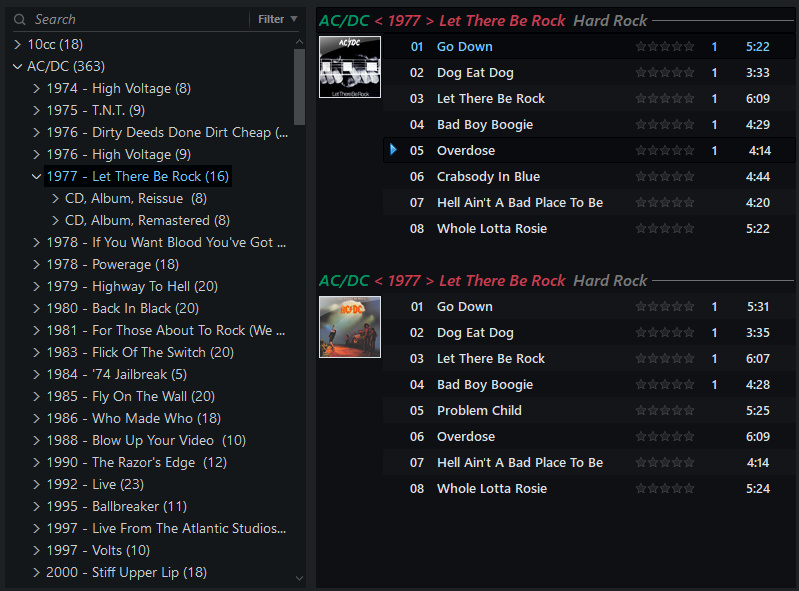The image size is (799, 591).
Task: Click the first Let There Be Rock cover thumbnail
Action: [349, 67]
